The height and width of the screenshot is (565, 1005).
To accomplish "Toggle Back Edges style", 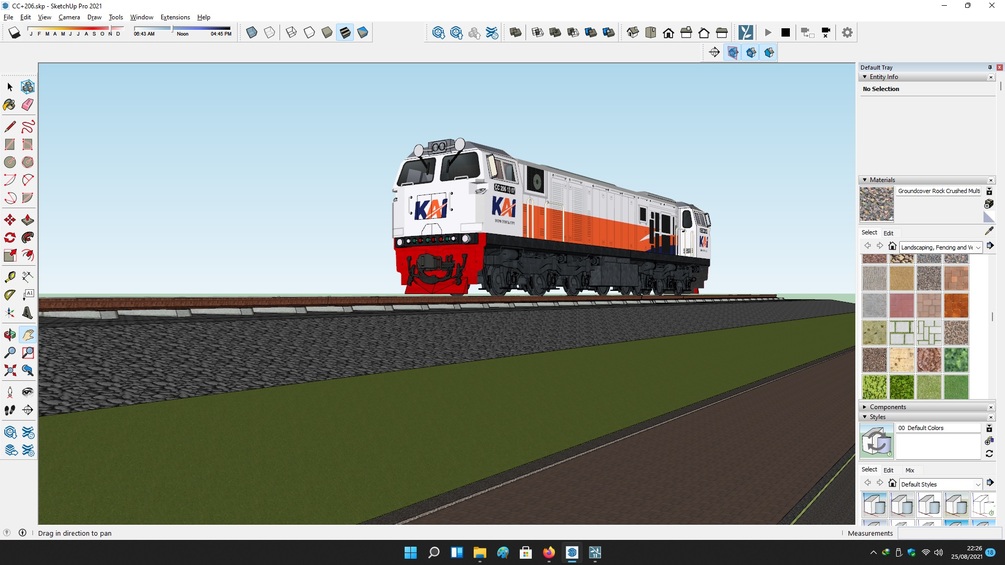I will tap(270, 32).
